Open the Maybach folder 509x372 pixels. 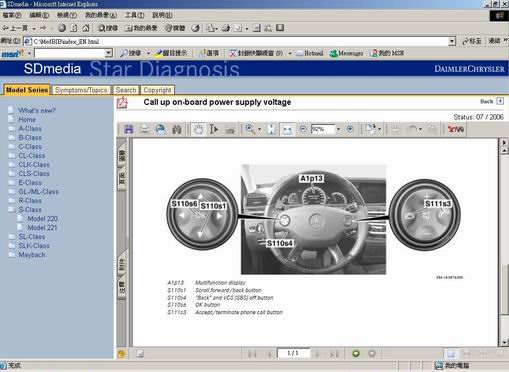32,255
